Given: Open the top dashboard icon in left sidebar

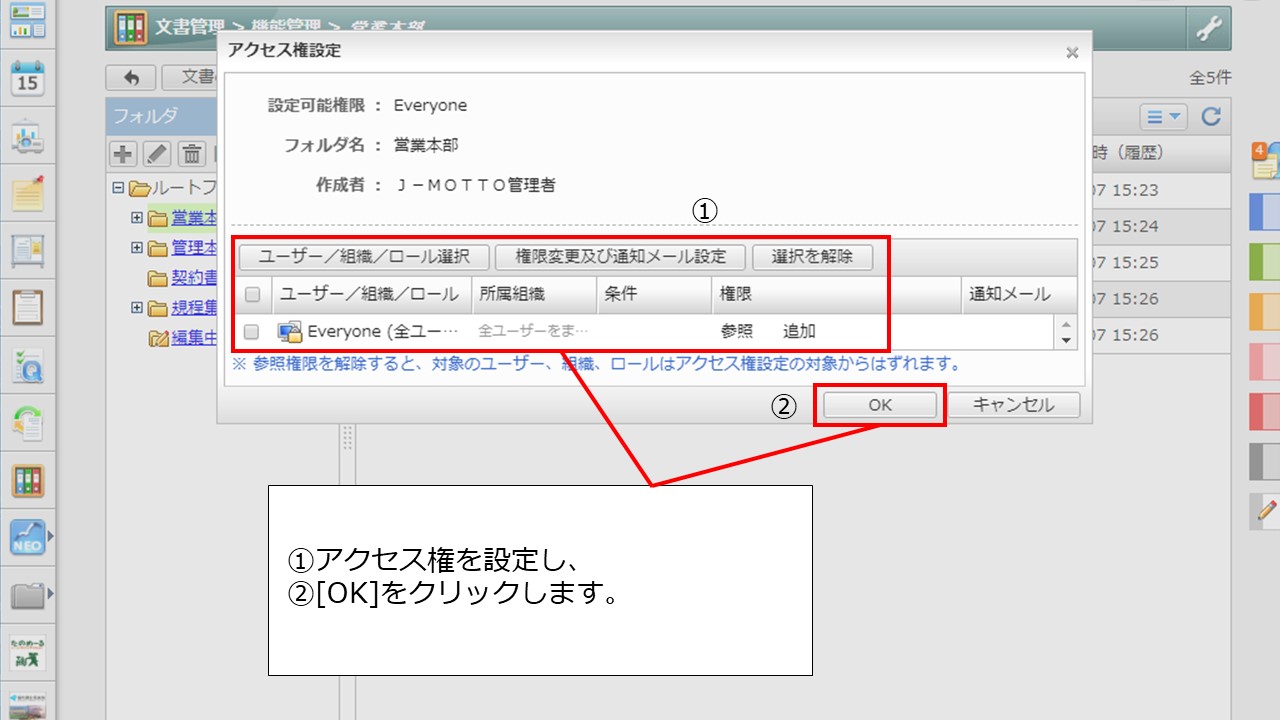Looking at the screenshot, I should tap(28, 20).
